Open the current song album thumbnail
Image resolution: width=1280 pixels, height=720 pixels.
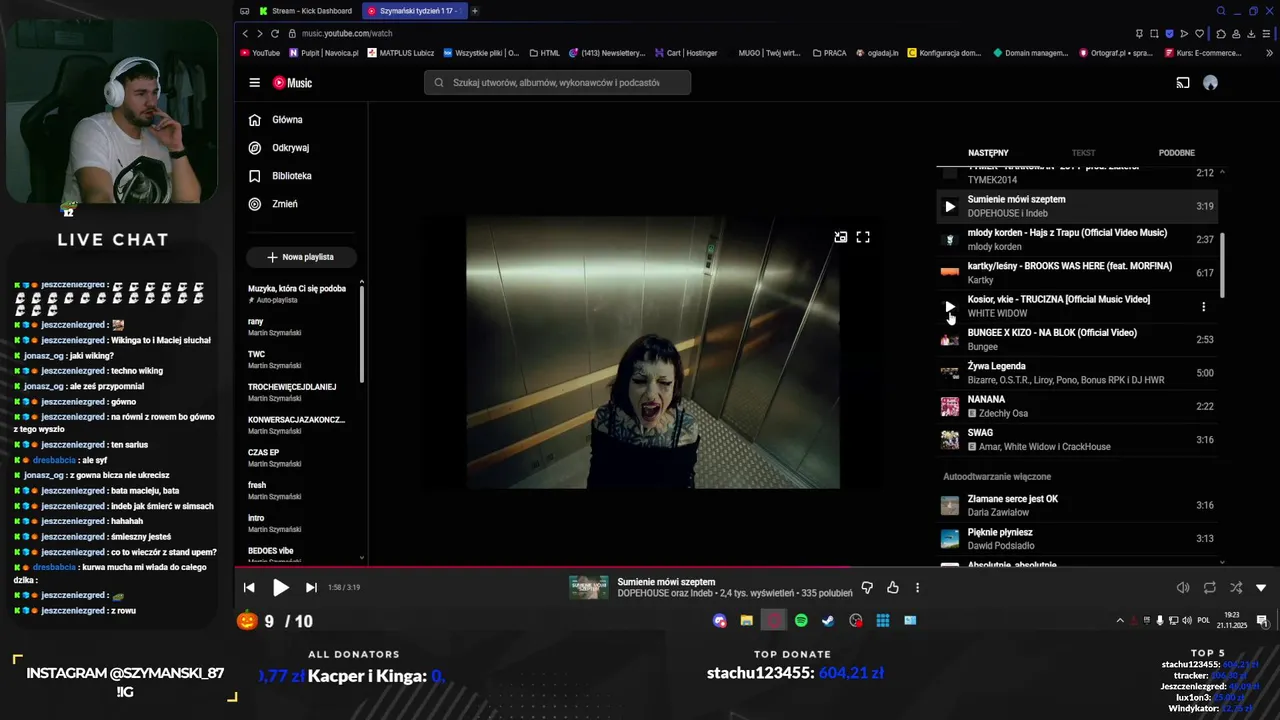[588, 588]
